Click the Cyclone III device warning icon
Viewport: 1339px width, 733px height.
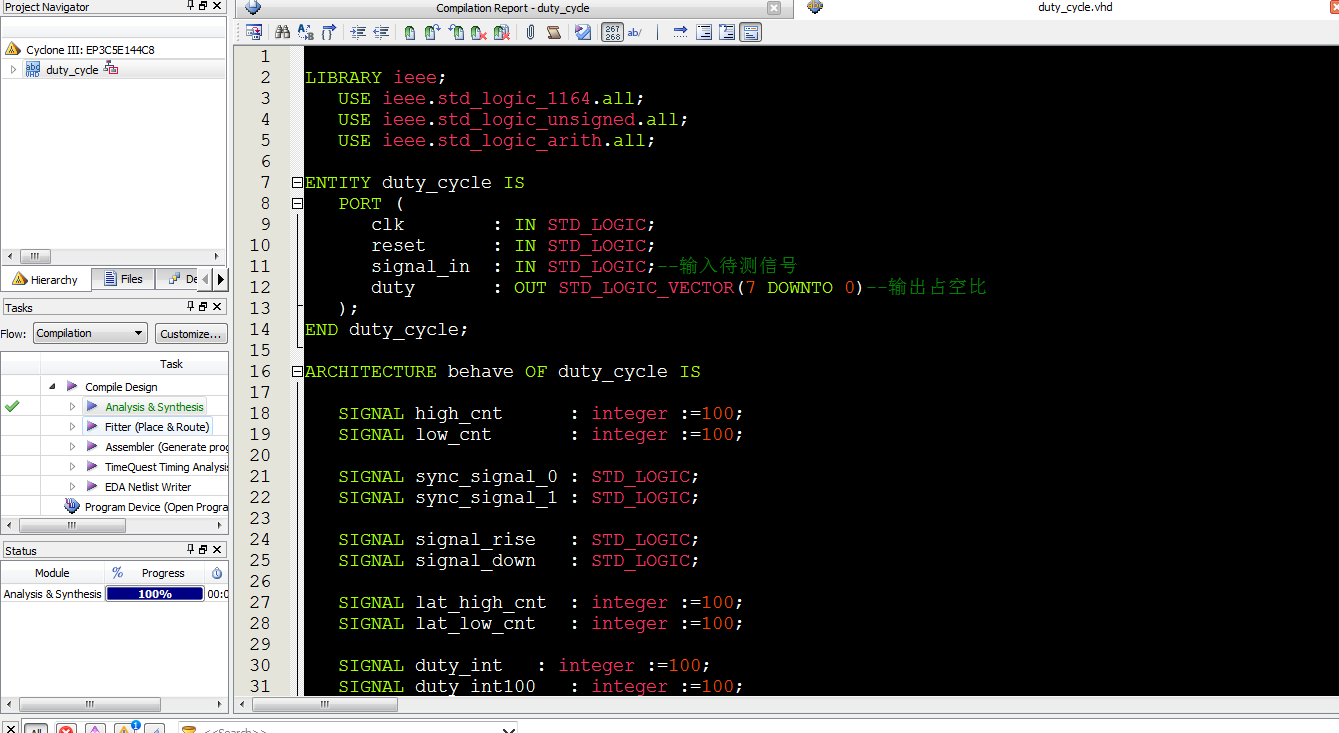pyautogui.click(x=13, y=49)
